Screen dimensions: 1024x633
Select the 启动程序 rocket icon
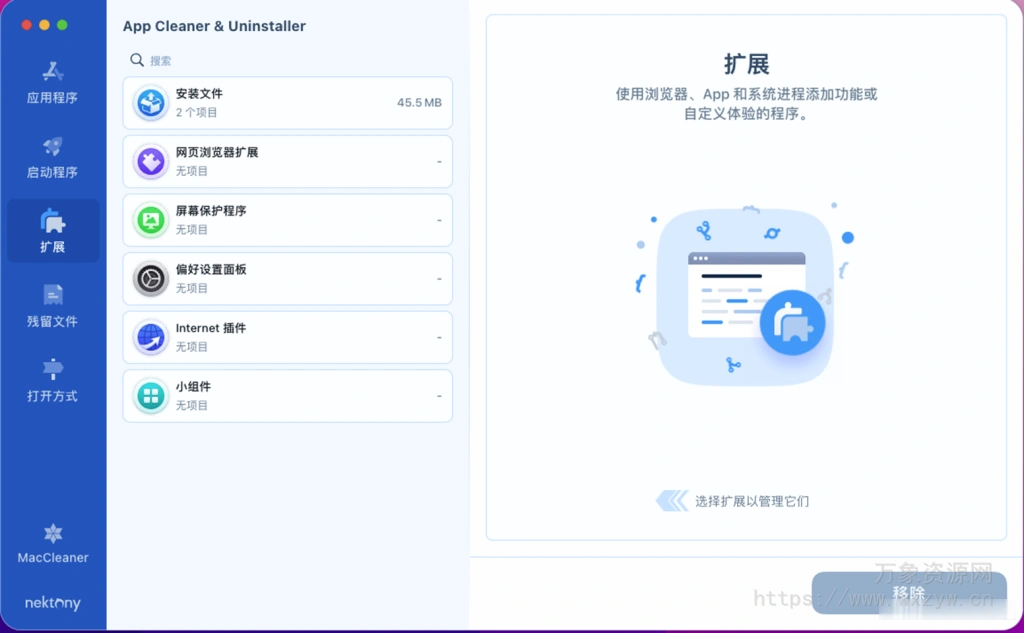tap(52, 147)
